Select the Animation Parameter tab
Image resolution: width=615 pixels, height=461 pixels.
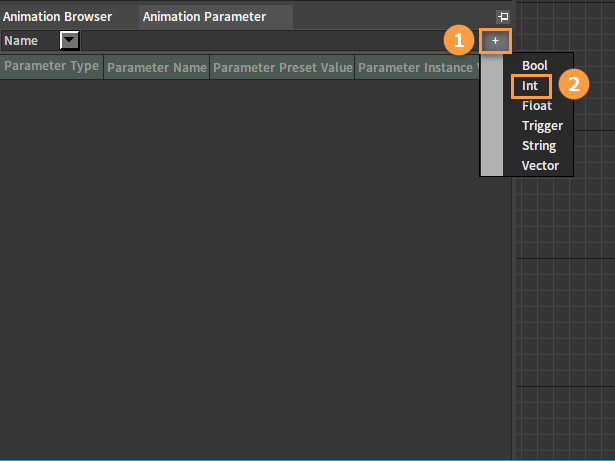205,17
